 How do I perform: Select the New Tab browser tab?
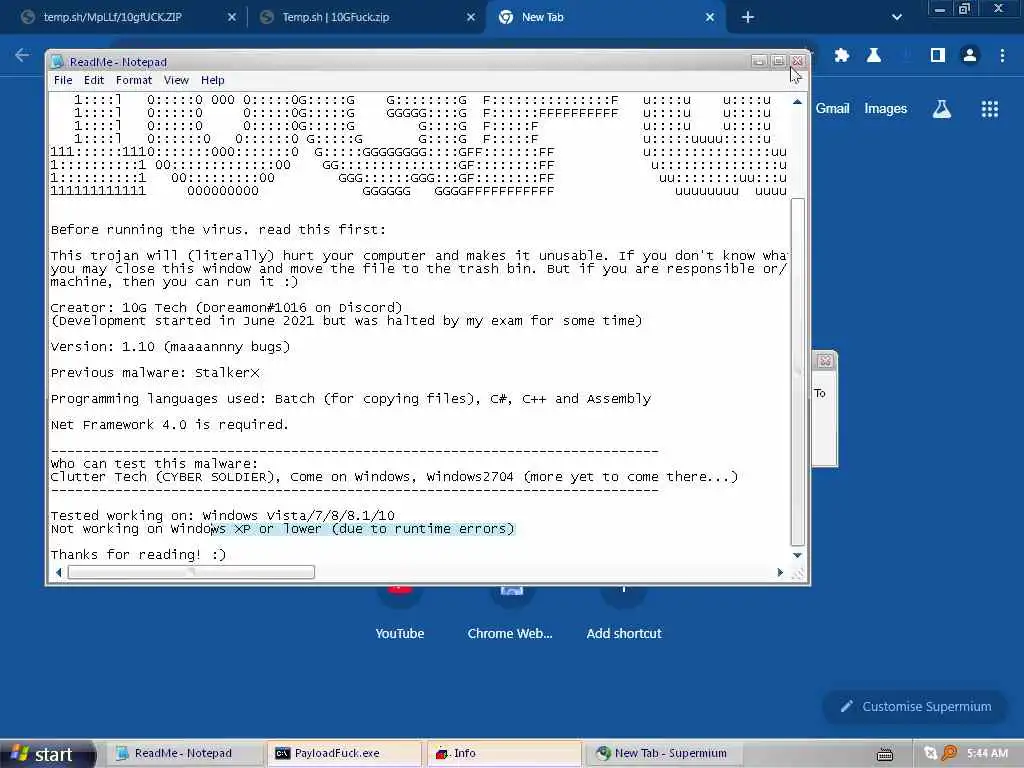click(542, 18)
